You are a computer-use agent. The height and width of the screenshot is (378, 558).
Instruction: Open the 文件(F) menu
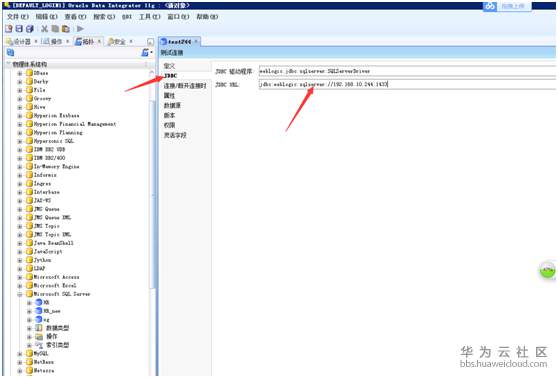pos(18,17)
